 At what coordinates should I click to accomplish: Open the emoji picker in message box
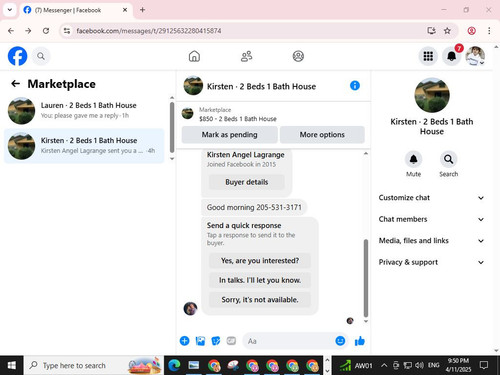point(340,341)
